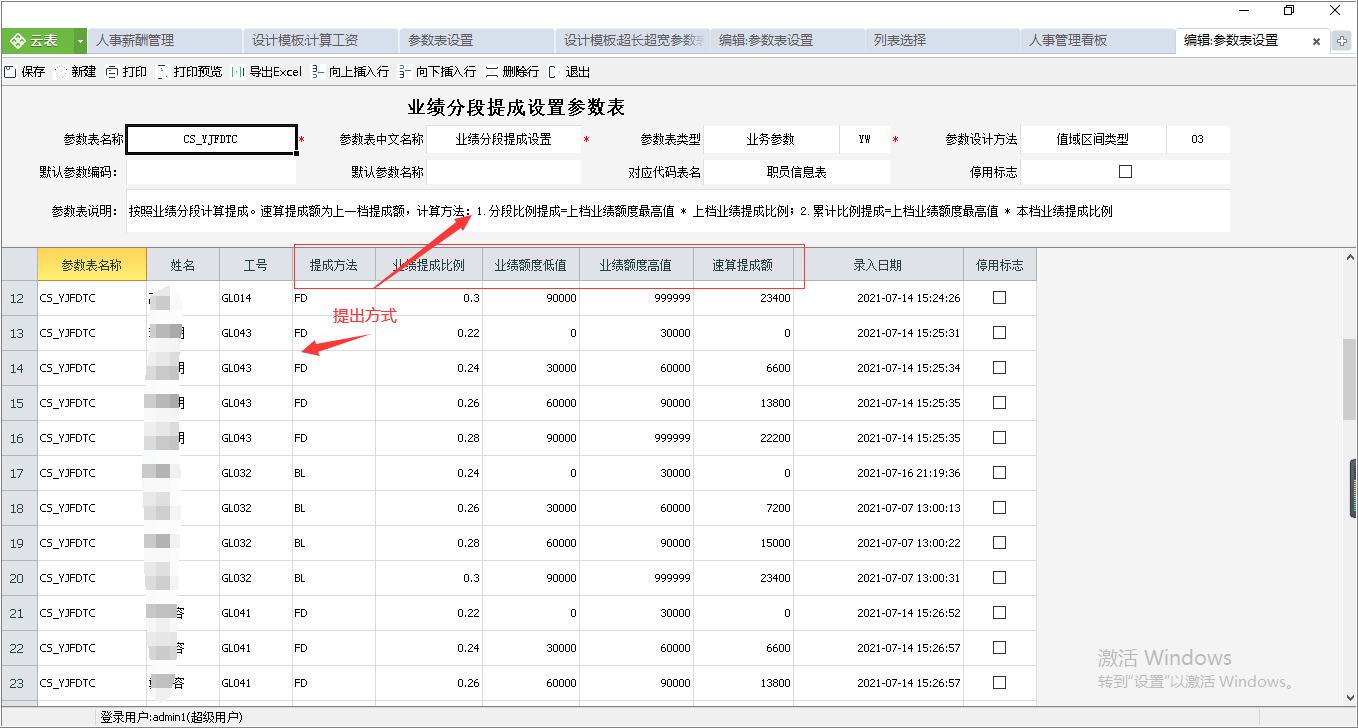Tick the 停用标志 checkbox in row 15
This screenshot has height=728, width=1358.
click(999, 403)
